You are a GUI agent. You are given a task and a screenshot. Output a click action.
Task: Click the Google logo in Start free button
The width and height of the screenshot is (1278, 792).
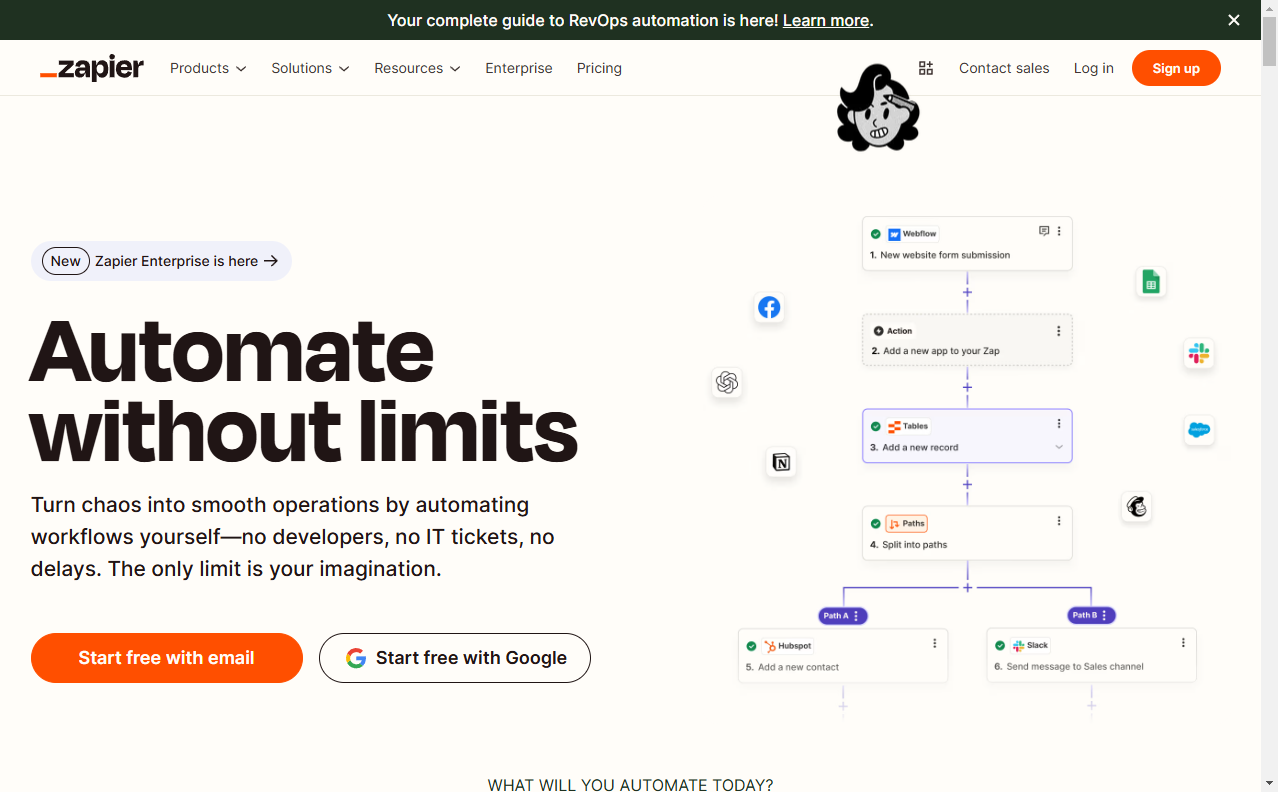(x=356, y=658)
